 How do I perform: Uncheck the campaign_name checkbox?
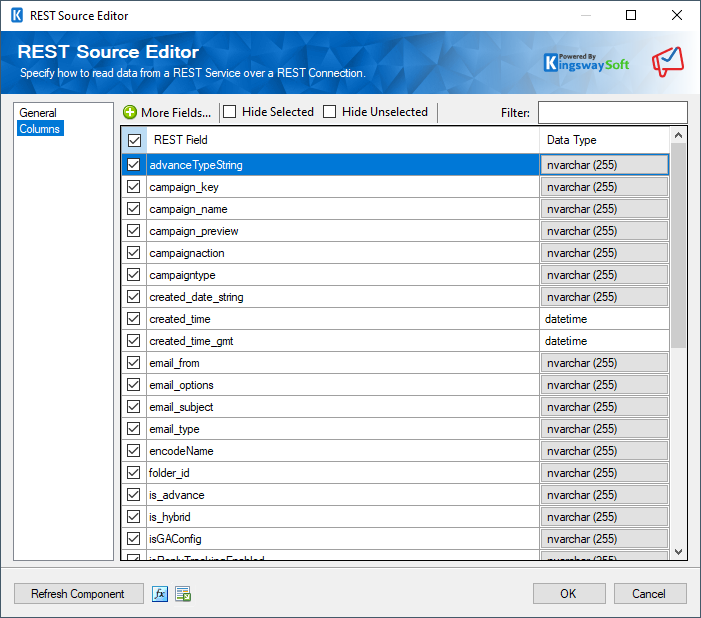pos(133,208)
